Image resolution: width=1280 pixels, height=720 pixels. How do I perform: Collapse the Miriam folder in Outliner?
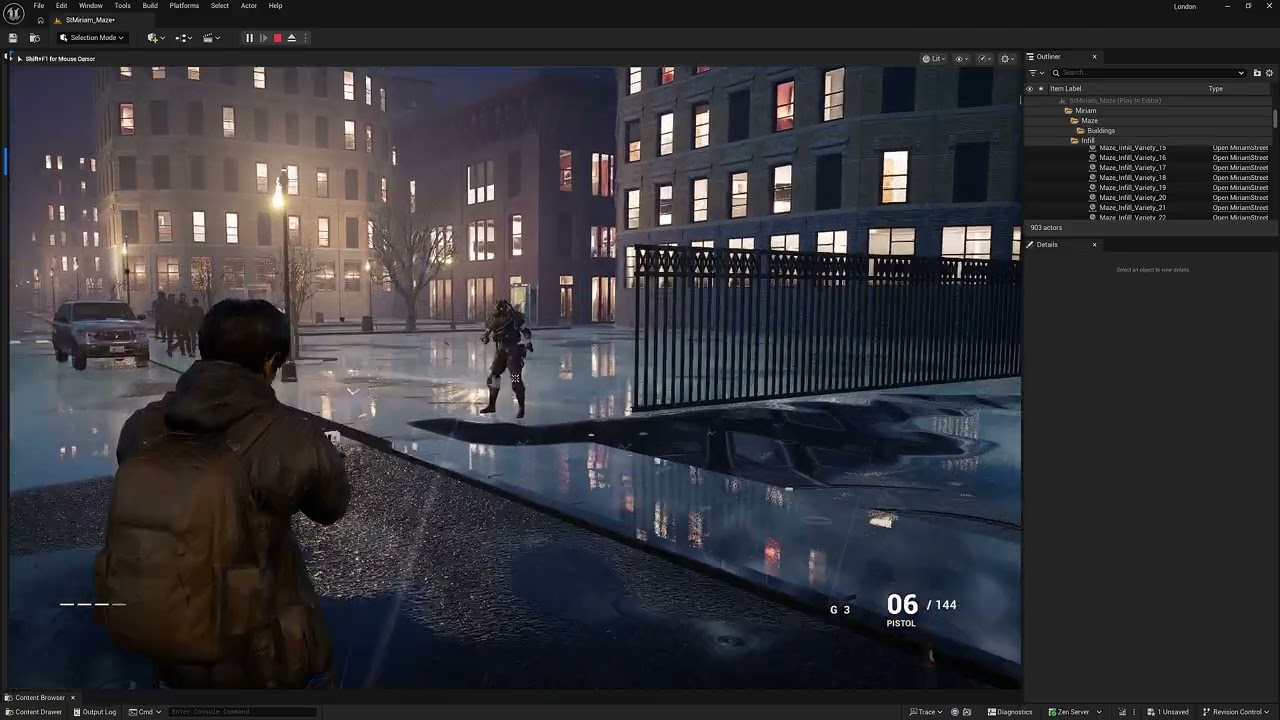pyautogui.click(x=1068, y=111)
